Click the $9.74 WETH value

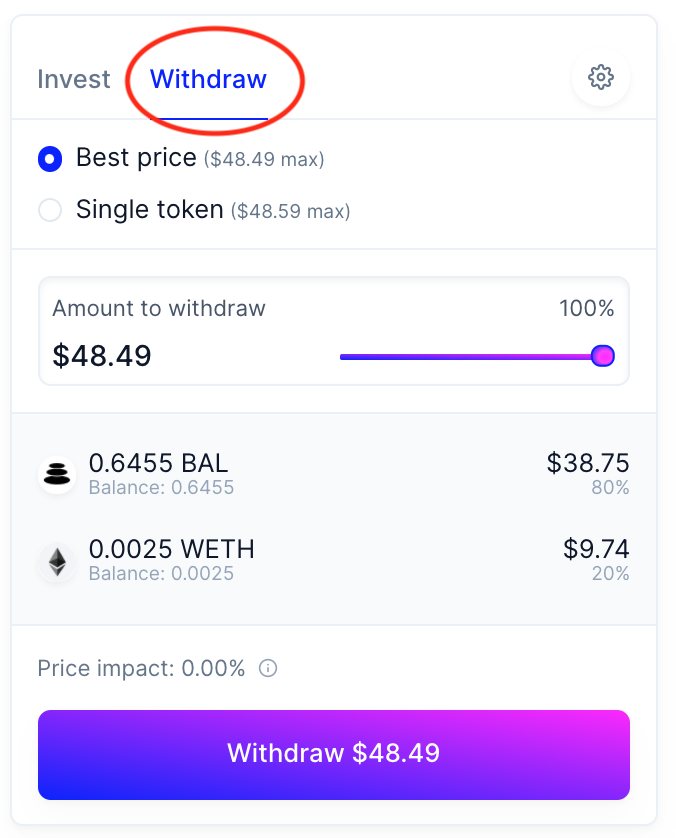596,549
